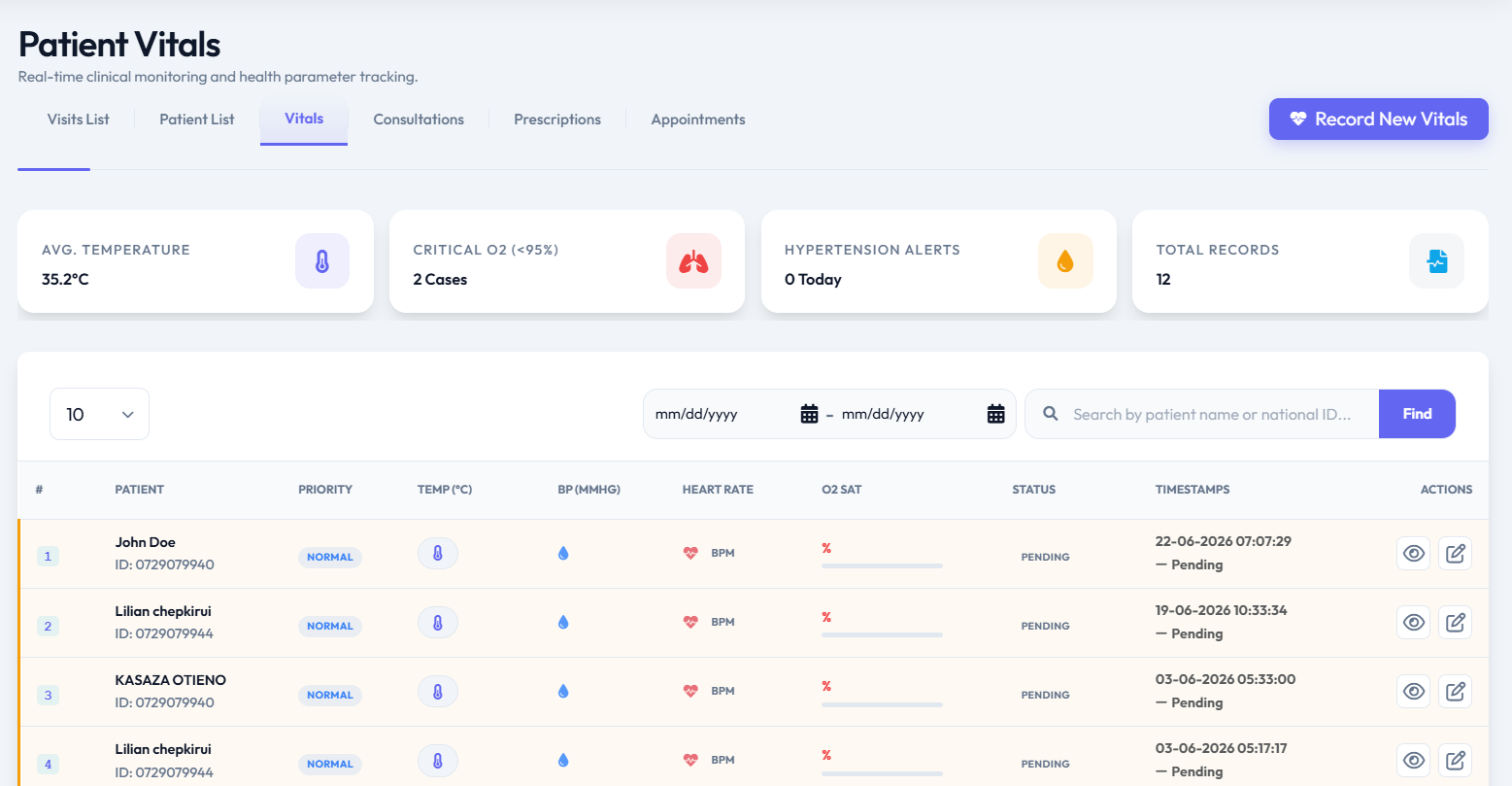
Task: Click file pulse icon in Total Records card
Action: click(1437, 261)
